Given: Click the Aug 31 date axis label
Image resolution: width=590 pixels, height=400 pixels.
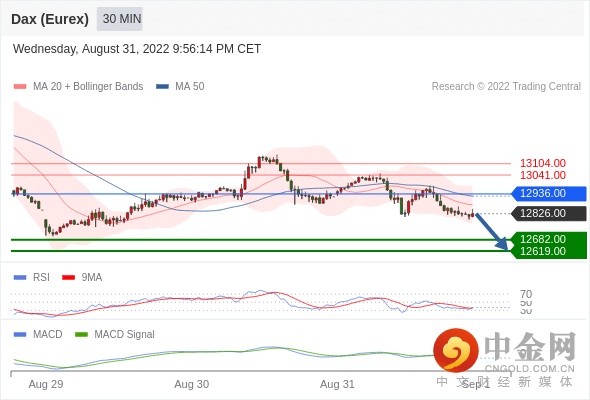Looking at the screenshot, I should [337, 385].
